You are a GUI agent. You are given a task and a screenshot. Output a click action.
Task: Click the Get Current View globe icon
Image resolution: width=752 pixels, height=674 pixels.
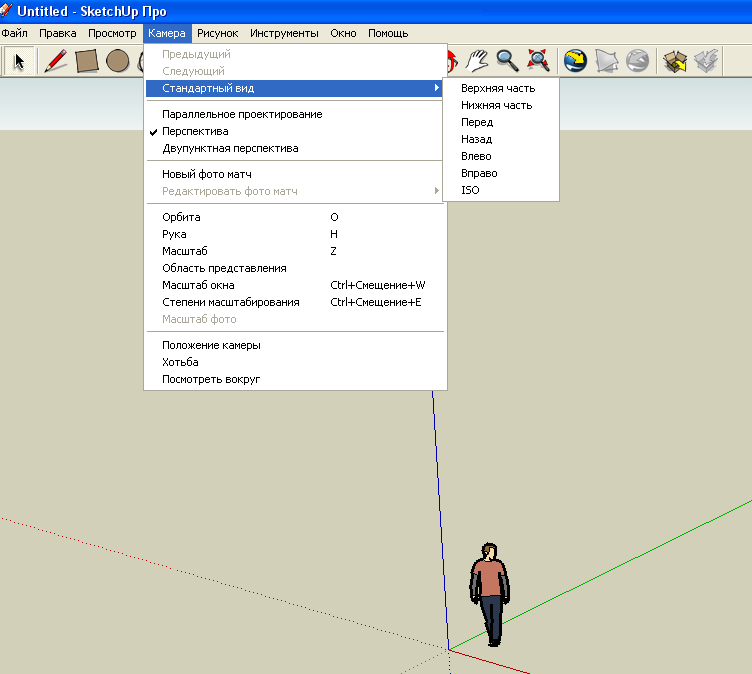pos(575,61)
